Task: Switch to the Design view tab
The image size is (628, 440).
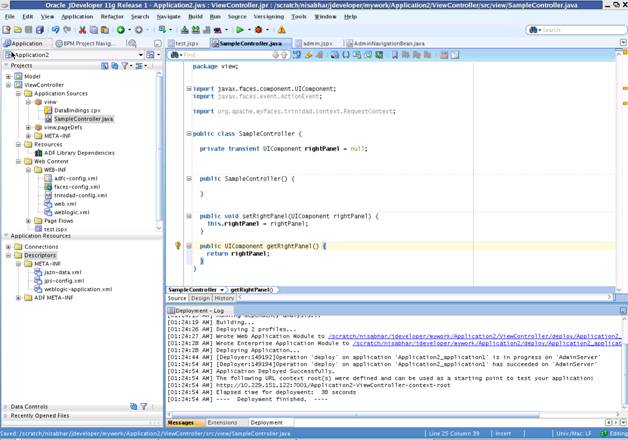Action: pyautogui.click(x=200, y=298)
